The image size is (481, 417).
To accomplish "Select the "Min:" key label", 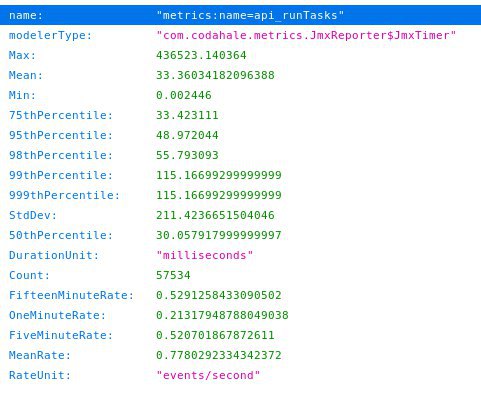I will coord(22,95).
